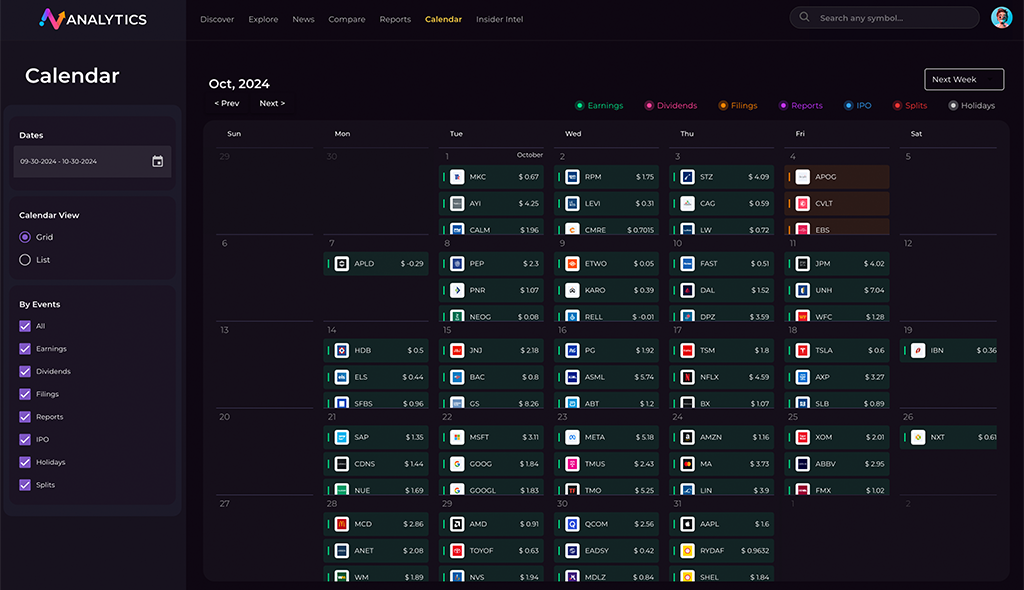Go to the News section
The image size is (1024, 590).
pyautogui.click(x=303, y=19)
